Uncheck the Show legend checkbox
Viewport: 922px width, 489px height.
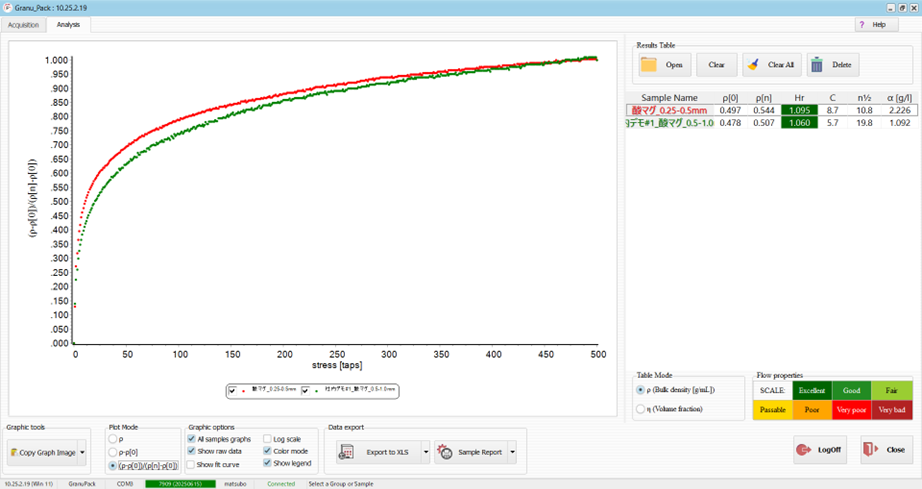(268, 464)
